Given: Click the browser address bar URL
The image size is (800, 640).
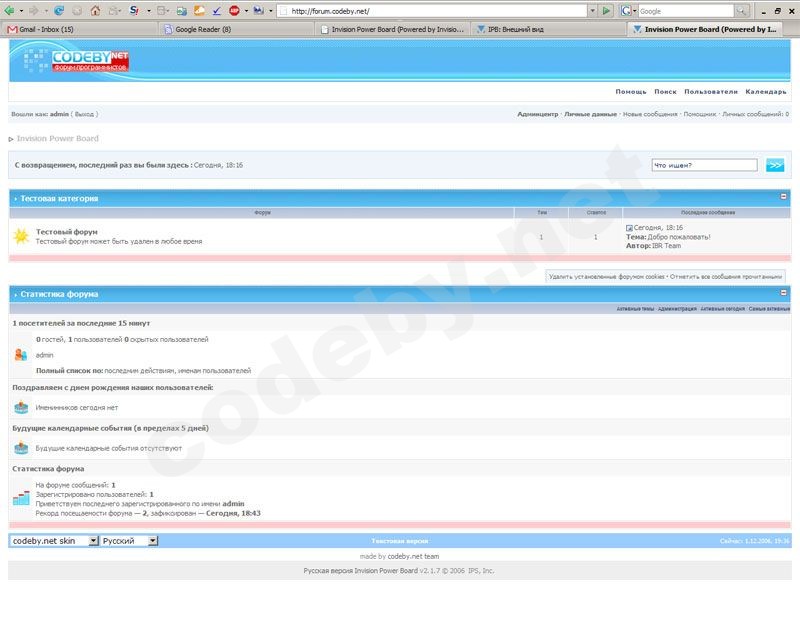Looking at the screenshot, I should (x=432, y=10).
